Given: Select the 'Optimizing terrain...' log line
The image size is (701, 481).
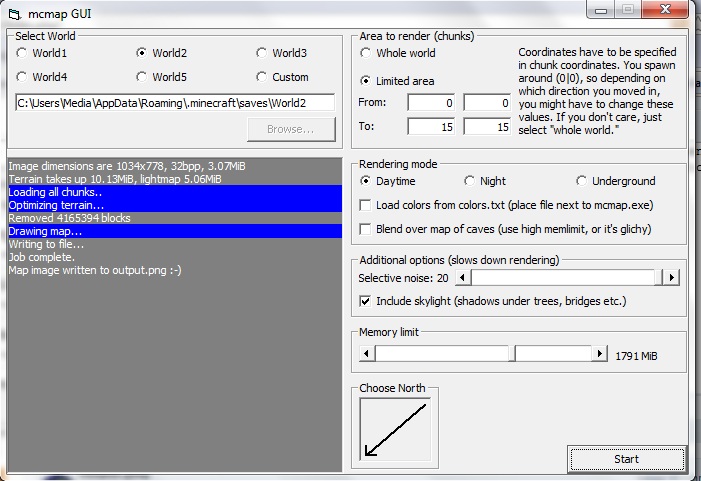Looking at the screenshot, I should tap(175, 205).
